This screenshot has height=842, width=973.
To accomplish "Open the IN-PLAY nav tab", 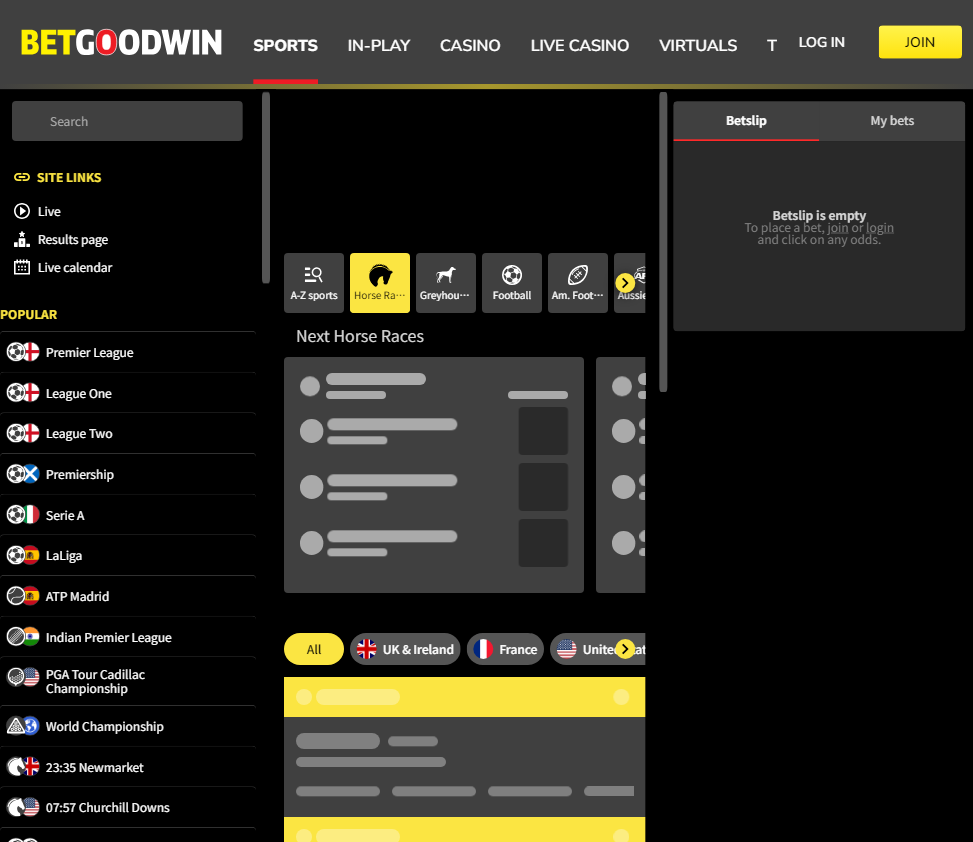I will coord(379,45).
